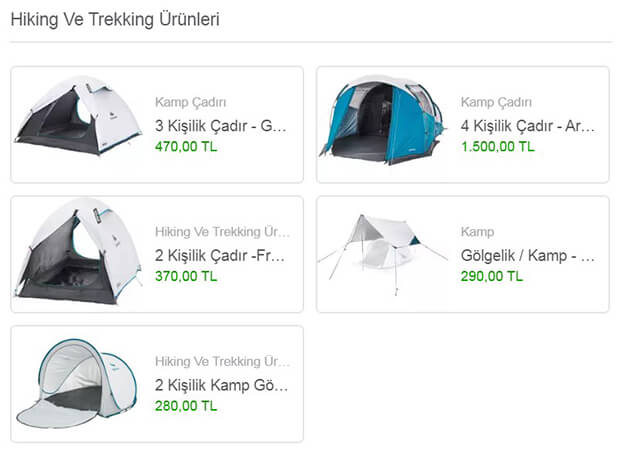This screenshot has width=620, height=450.
Task: Click the 280,00 TL price
Action: click(x=186, y=405)
